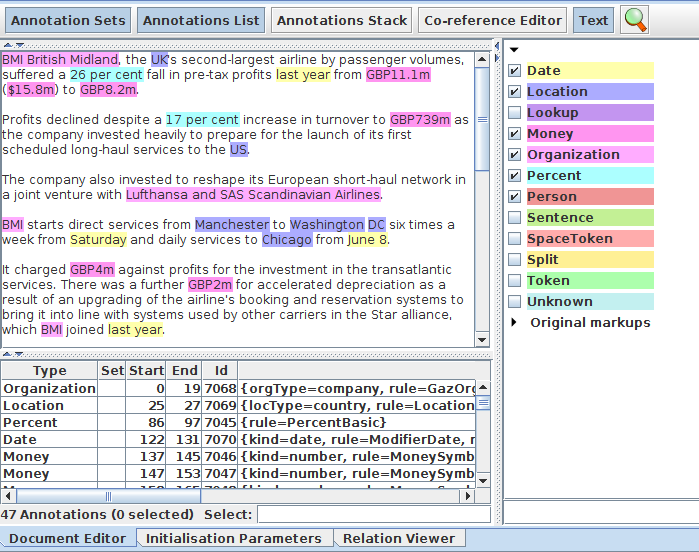Screen dimensions: 699x552
Task: Collapse the default annotation set arrow
Action: (514, 49)
